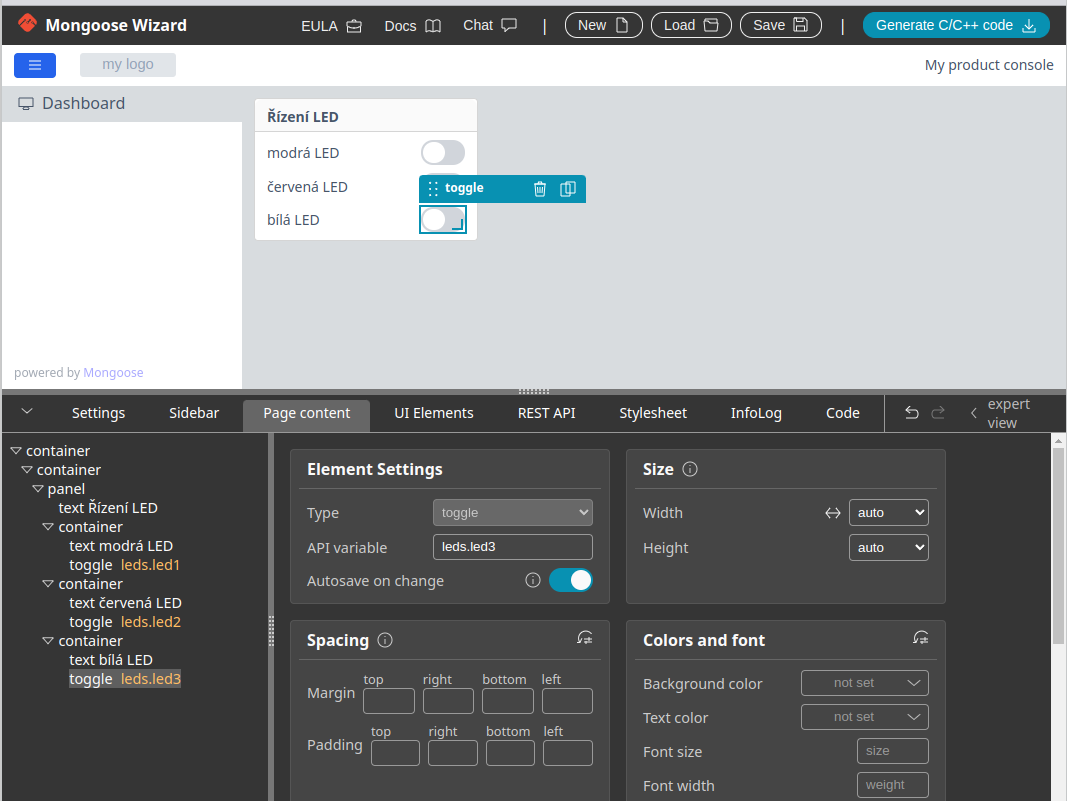
Task: Click the undo arrow icon
Action: pyautogui.click(x=912, y=413)
